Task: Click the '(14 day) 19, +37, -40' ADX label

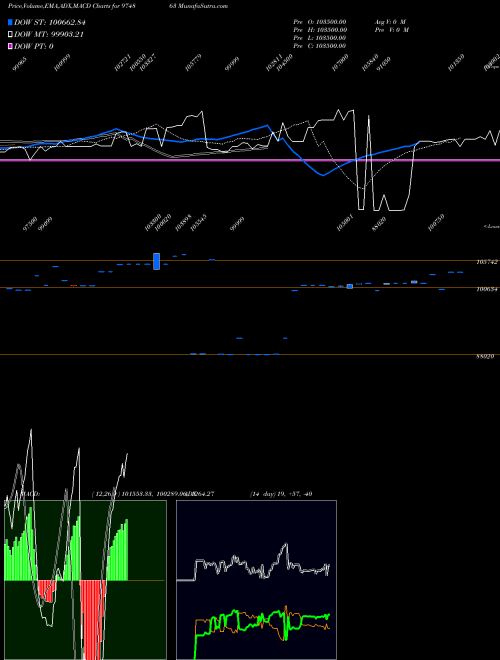Action: coord(281,494)
